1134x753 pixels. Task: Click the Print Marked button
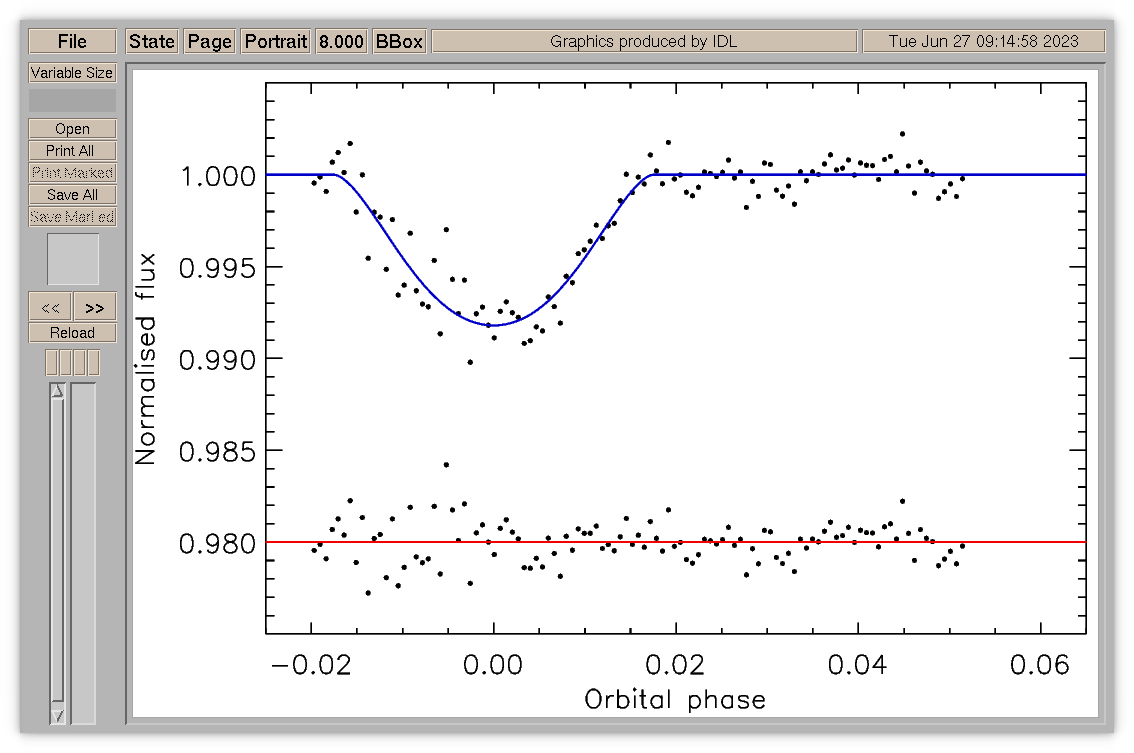click(72, 173)
